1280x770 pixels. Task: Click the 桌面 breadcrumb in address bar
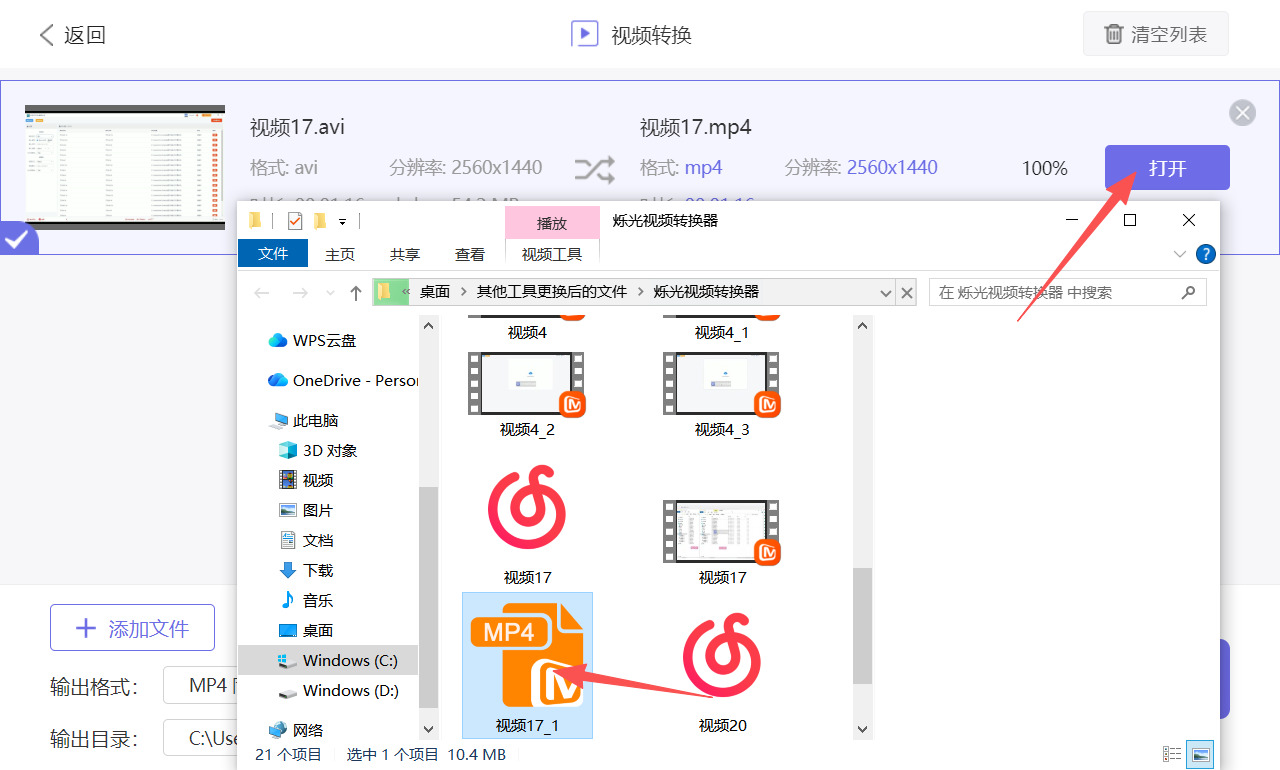[435, 292]
